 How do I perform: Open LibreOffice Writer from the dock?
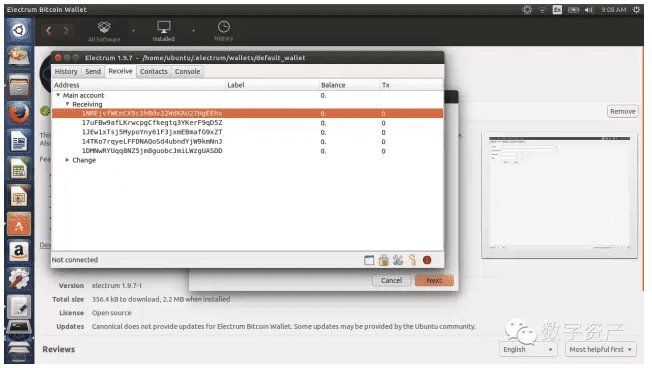[19, 141]
